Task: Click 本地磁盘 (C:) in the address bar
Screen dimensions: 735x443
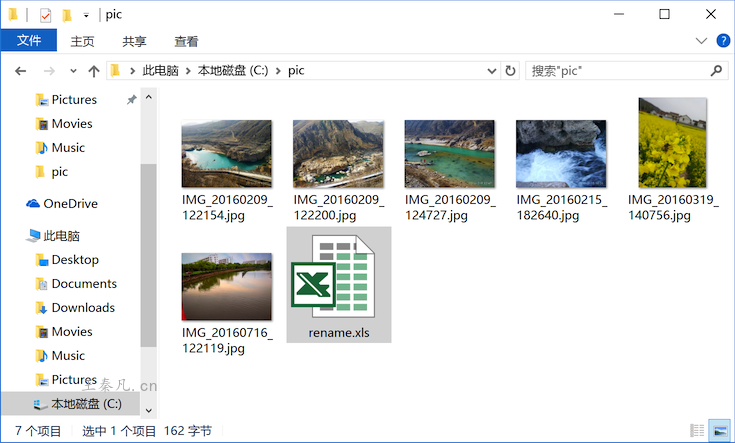Action: tap(233, 71)
